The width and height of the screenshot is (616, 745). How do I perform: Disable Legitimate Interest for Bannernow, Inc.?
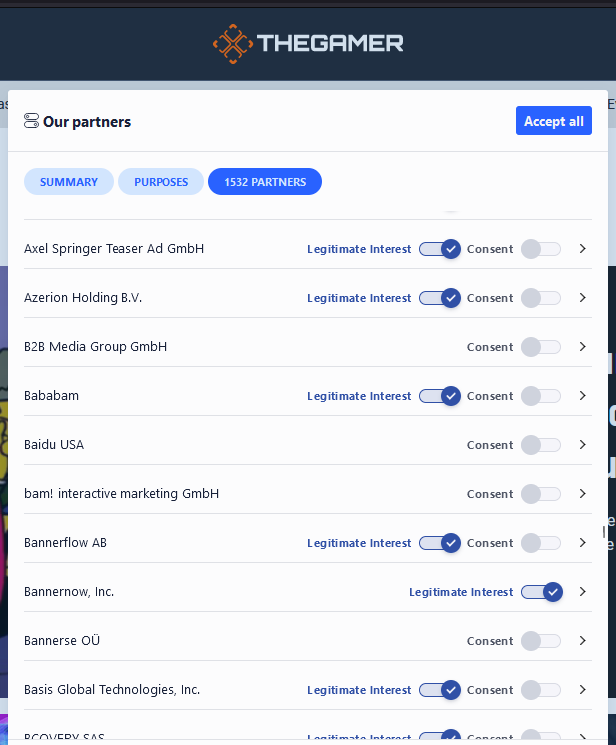pos(542,592)
